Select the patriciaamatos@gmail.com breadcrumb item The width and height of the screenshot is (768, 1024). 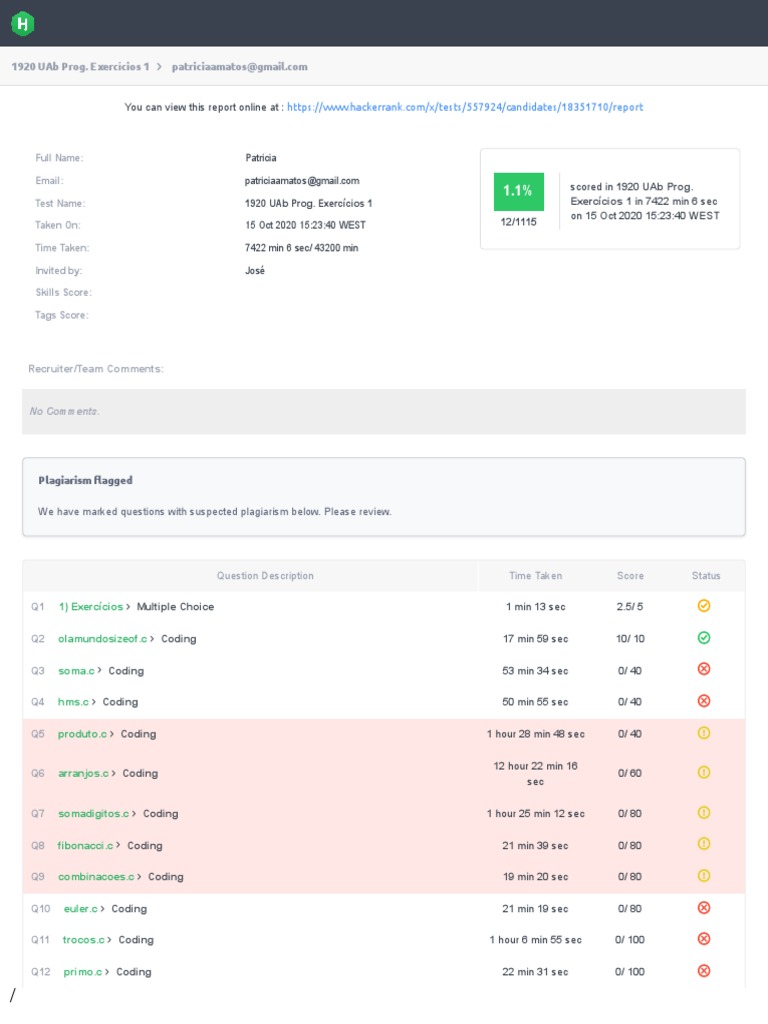point(239,67)
